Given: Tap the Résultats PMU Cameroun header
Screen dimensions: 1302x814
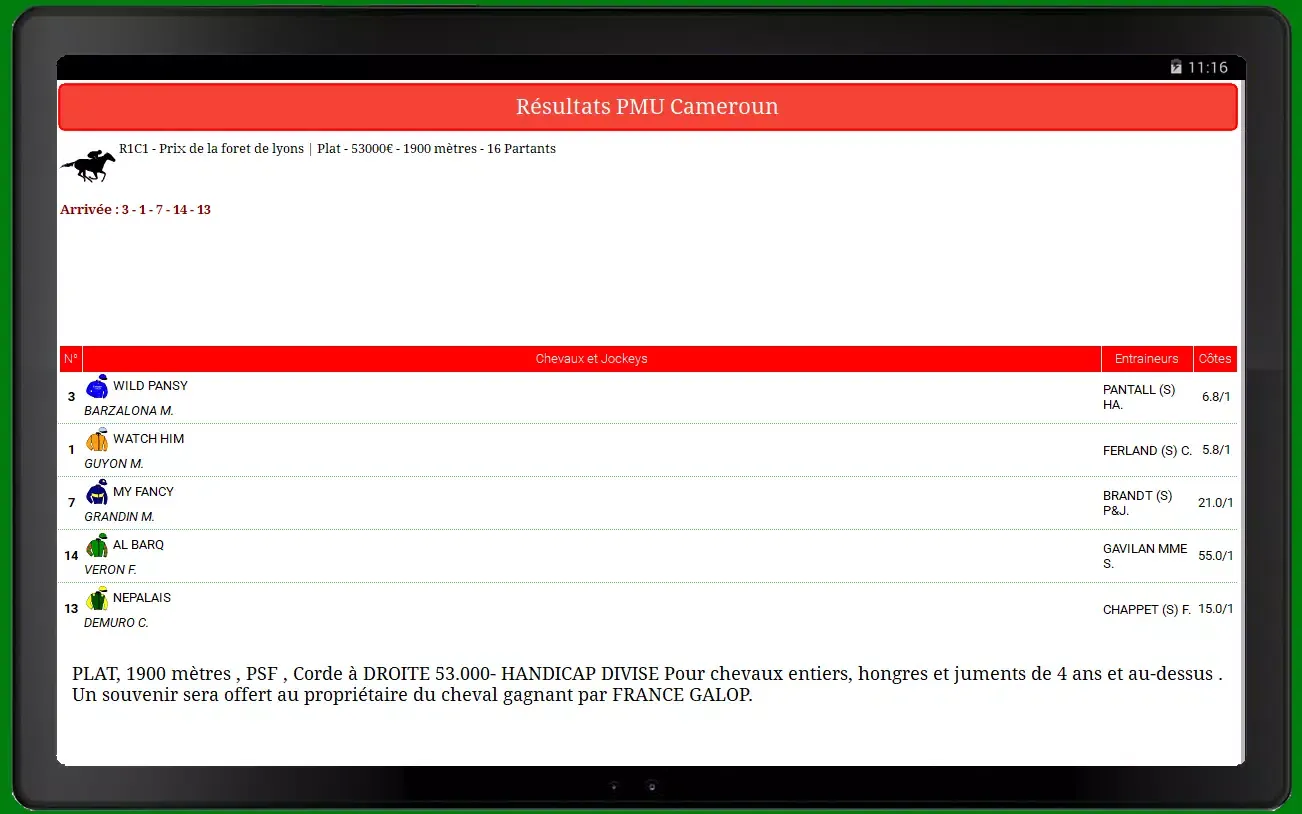Looking at the screenshot, I should pos(647,107).
